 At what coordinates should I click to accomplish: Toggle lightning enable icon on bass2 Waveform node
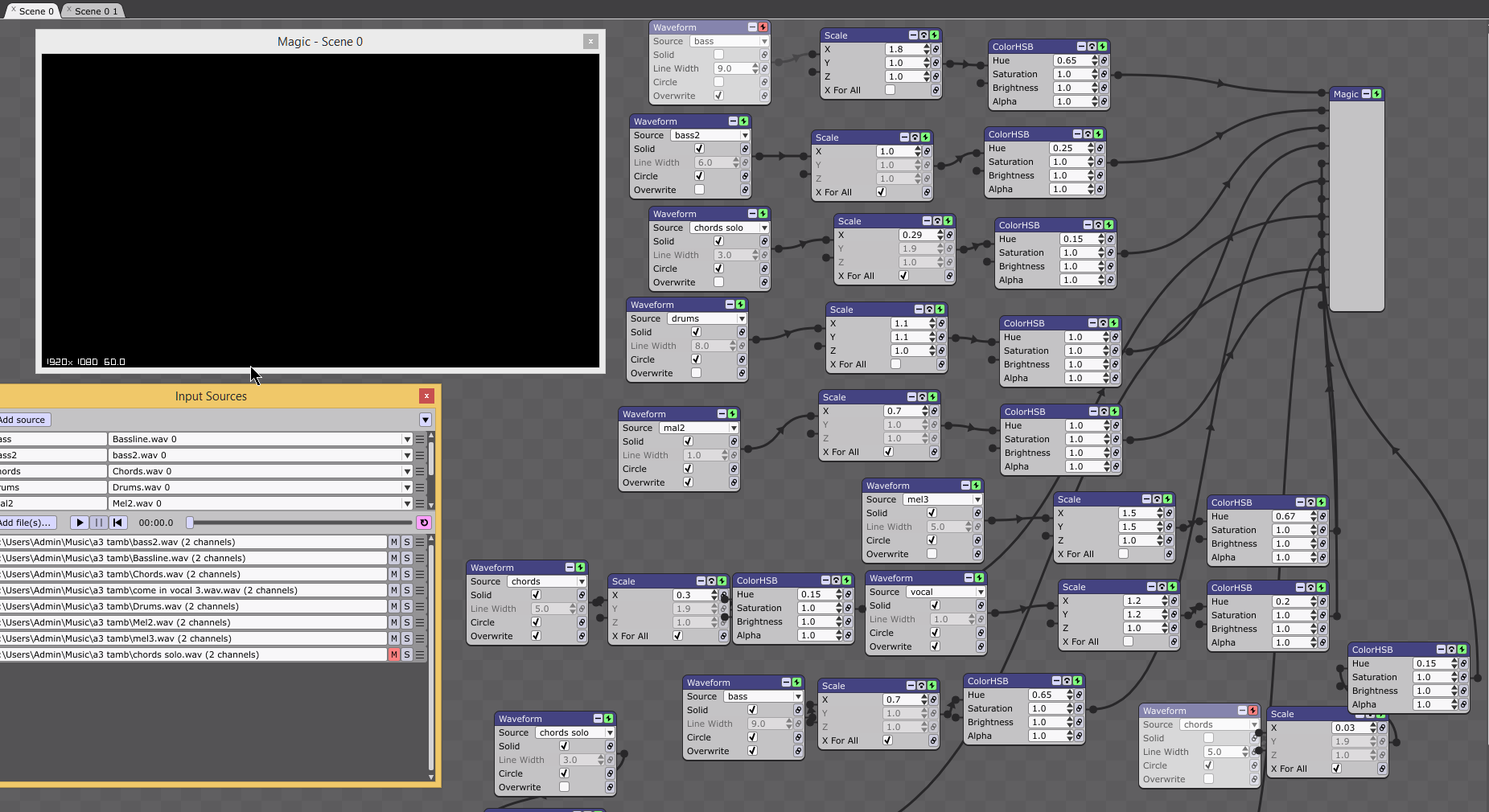744,121
